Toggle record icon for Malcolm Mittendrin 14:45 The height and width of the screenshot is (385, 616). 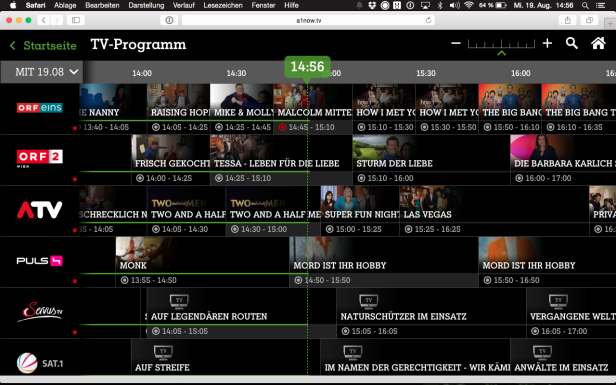click(282, 127)
